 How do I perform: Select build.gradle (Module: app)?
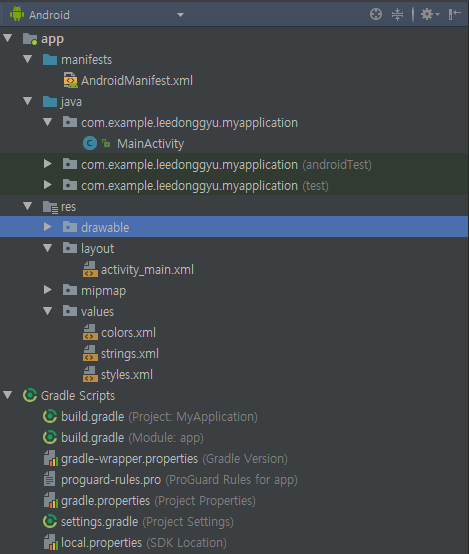click(x=133, y=438)
